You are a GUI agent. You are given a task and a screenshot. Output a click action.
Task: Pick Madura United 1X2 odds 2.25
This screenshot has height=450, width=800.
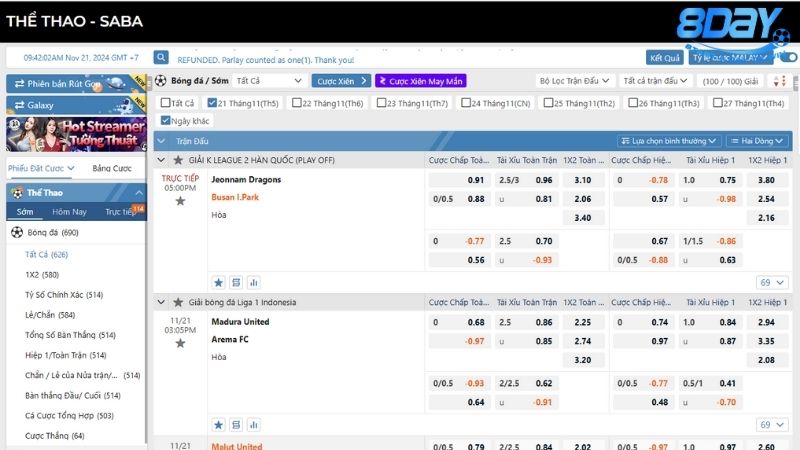click(583, 322)
